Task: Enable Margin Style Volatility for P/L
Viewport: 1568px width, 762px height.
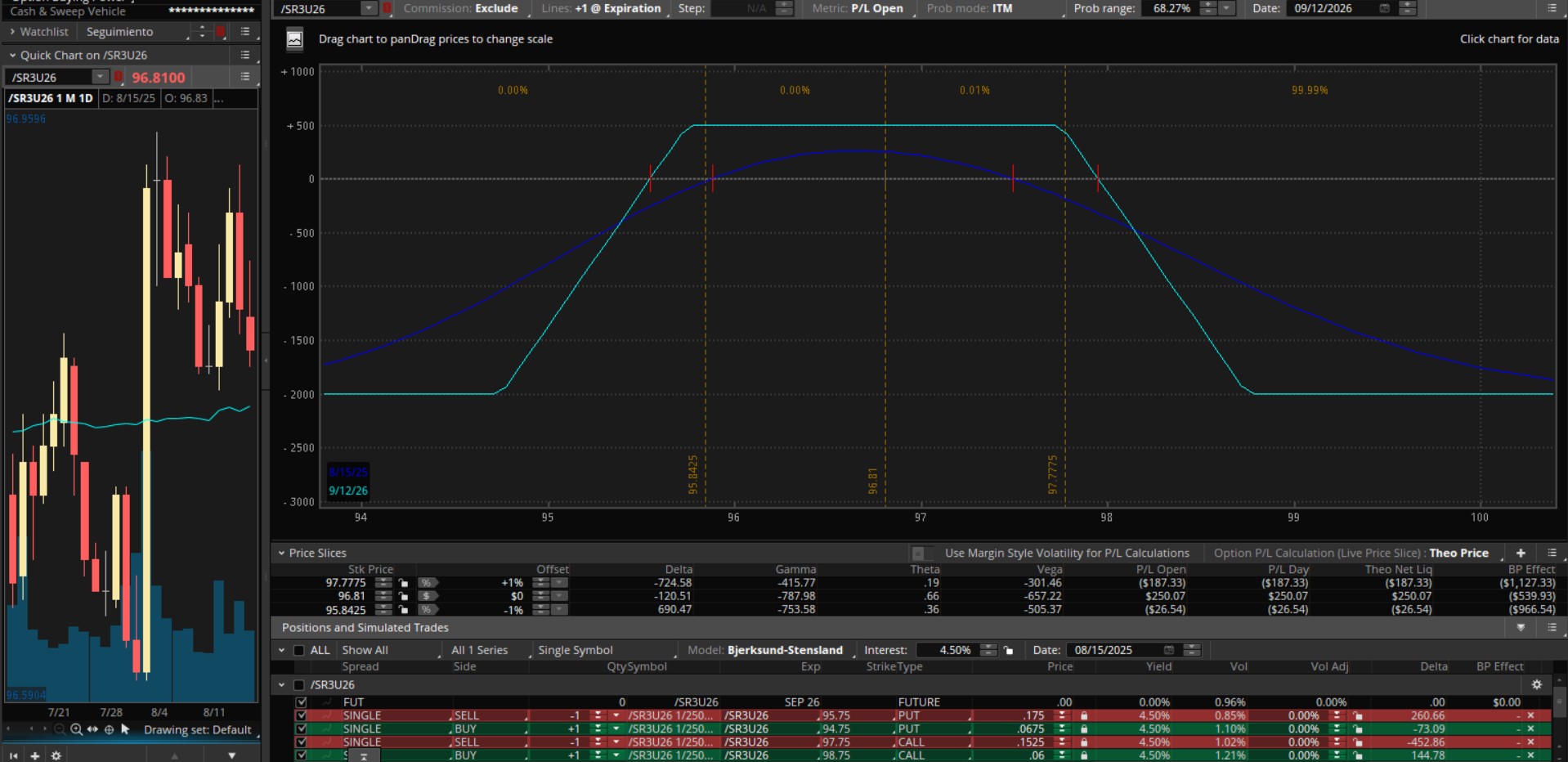Action: [x=918, y=554]
